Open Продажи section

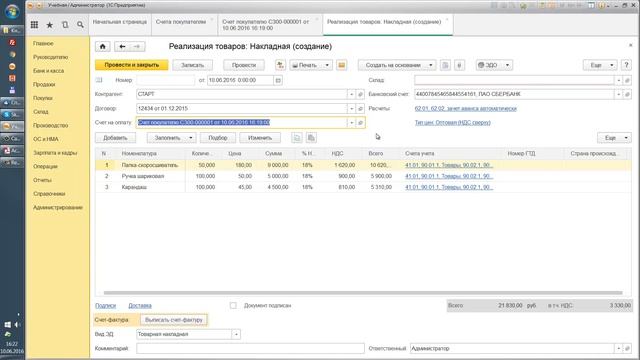point(44,84)
